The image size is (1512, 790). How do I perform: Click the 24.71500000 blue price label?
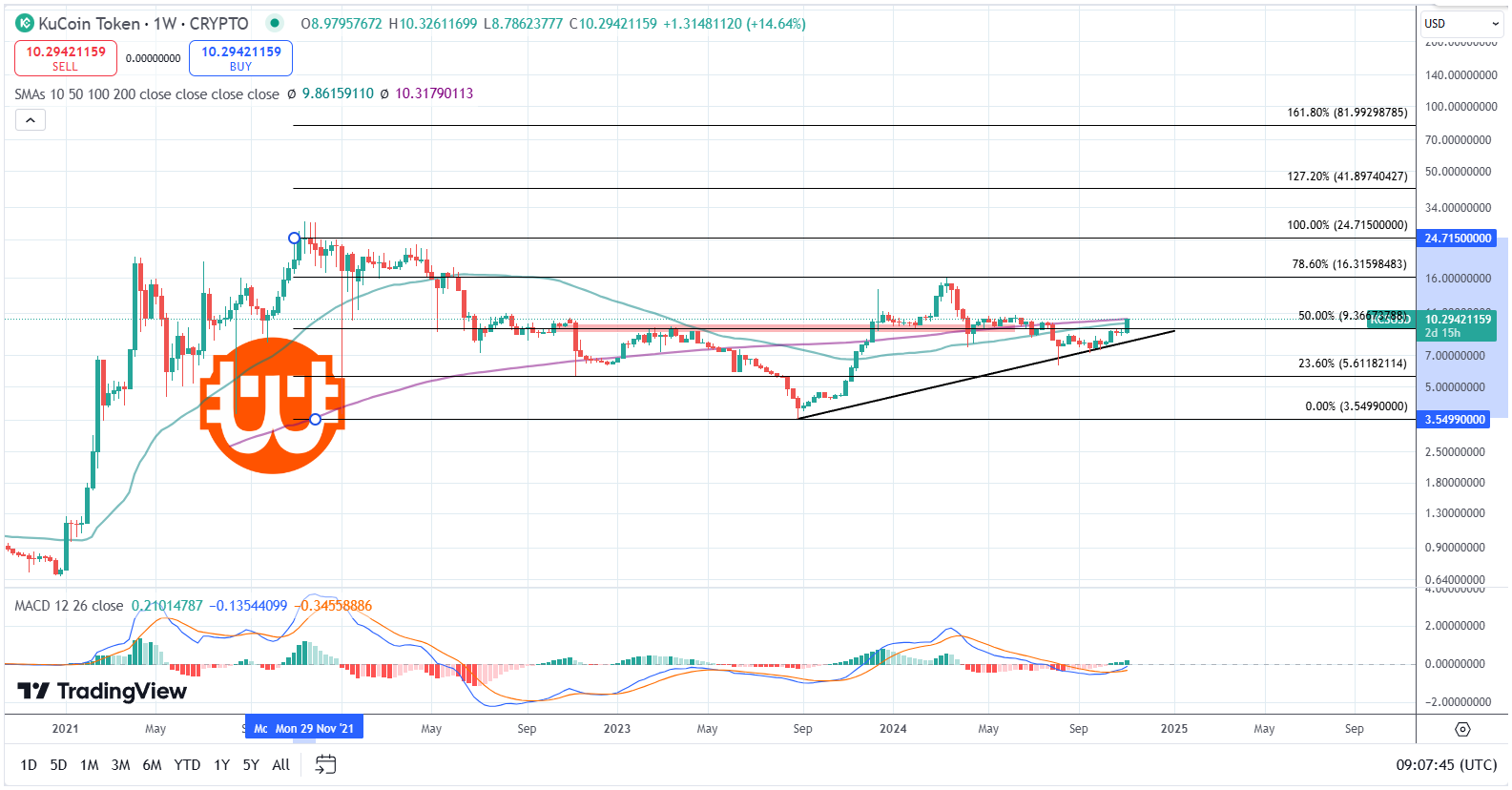point(1458,239)
